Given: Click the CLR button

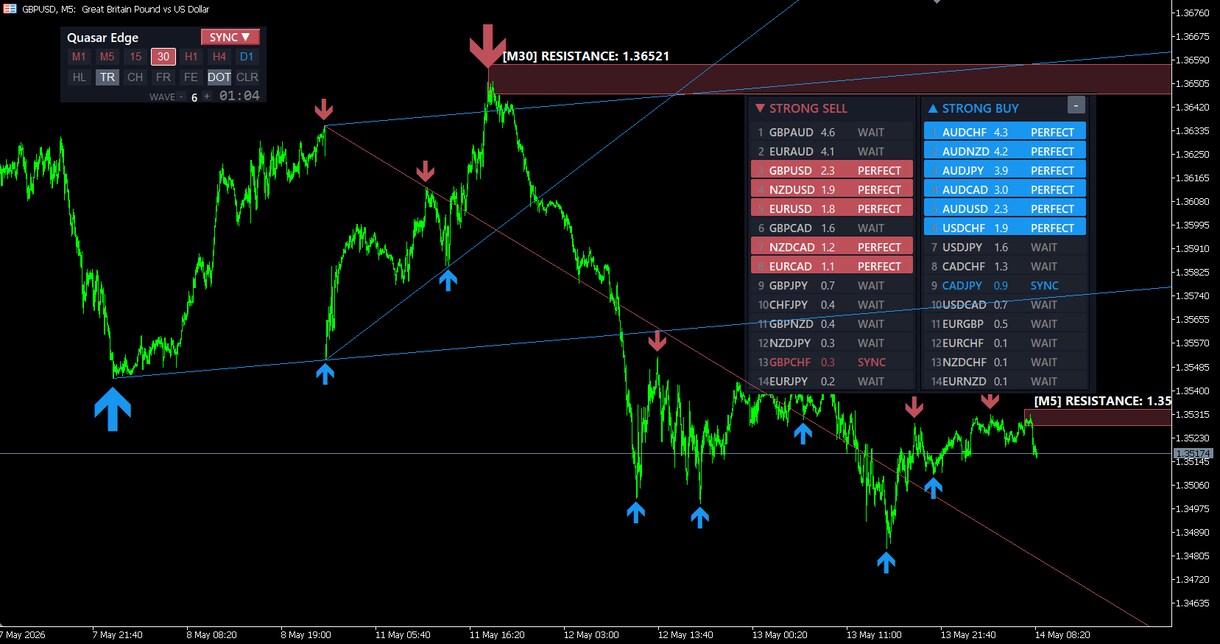Looking at the screenshot, I should coord(247,77).
